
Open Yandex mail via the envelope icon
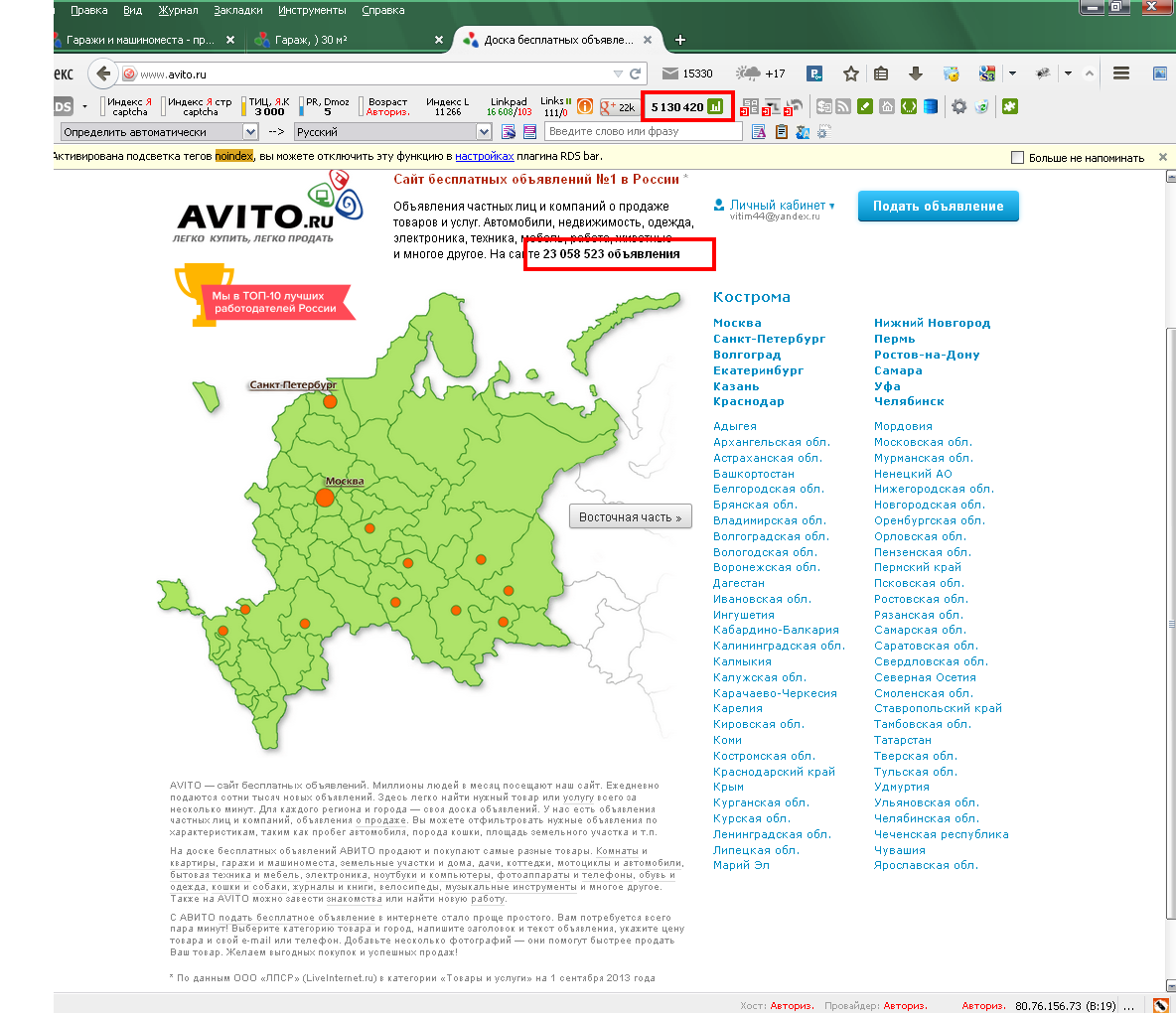[669, 73]
